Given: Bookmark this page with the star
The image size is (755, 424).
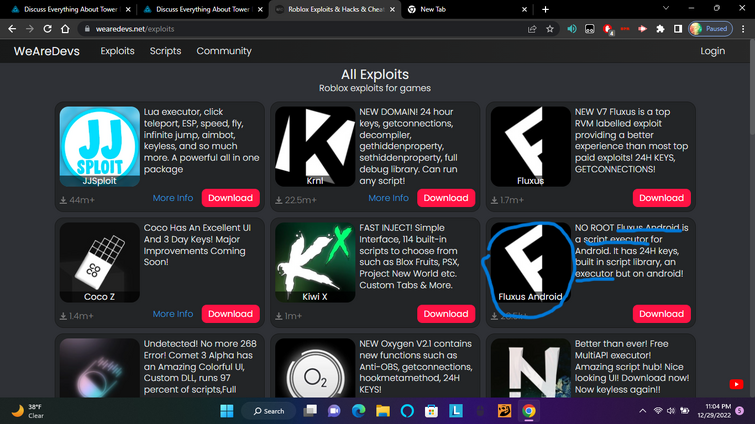Looking at the screenshot, I should point(550,29).
